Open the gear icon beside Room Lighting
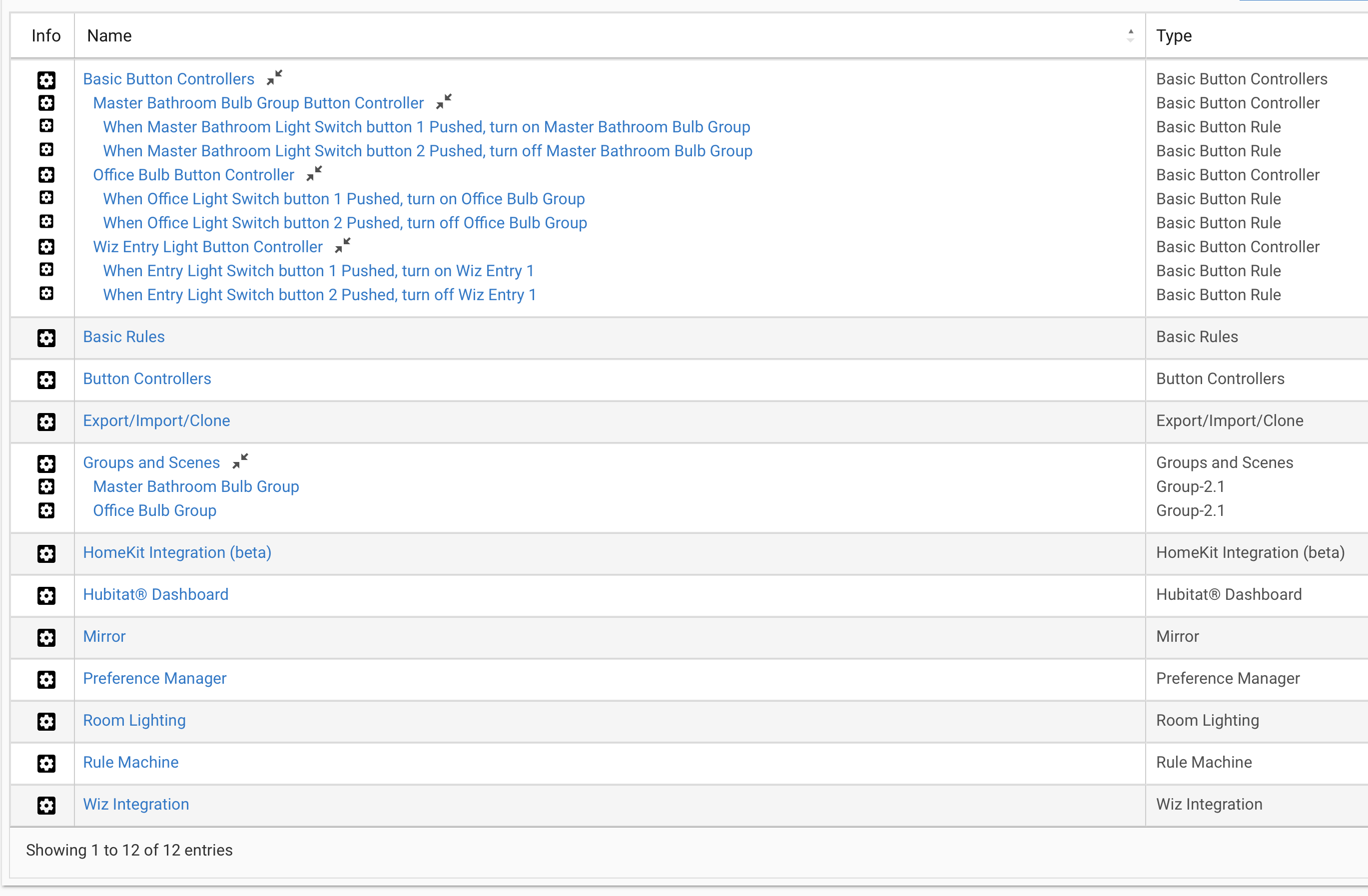 [46, 721]
